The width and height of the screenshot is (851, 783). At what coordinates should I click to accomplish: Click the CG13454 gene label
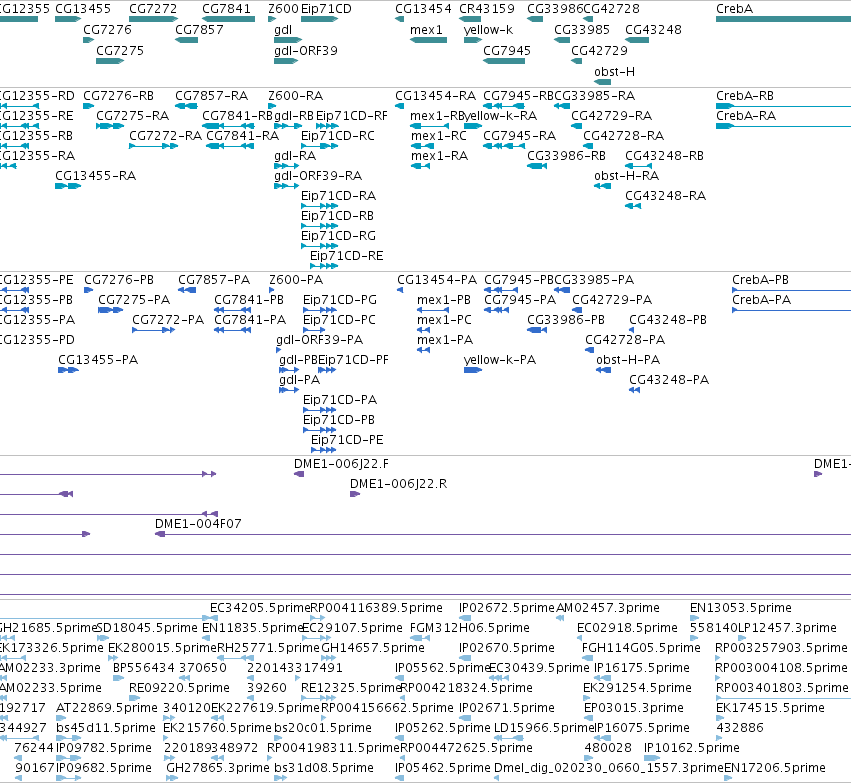tap(423, 9)
